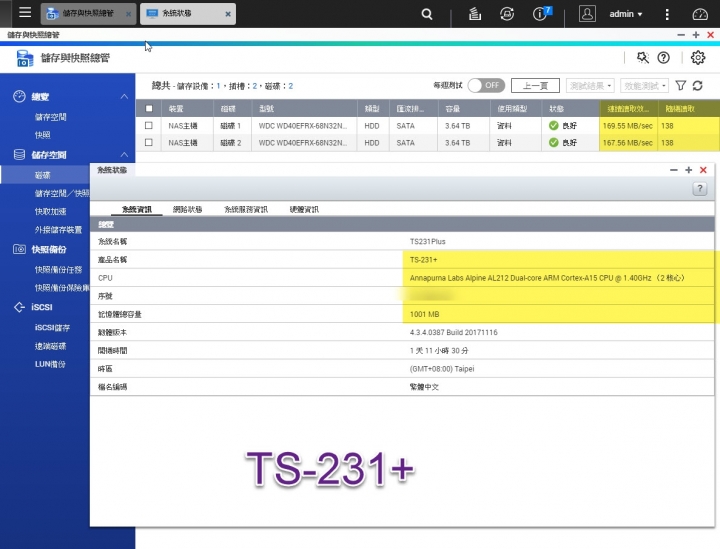This screenshot has width=720, height=549.
Task: Open Cache Acceleration sidebar item
Action: [51, 211]
